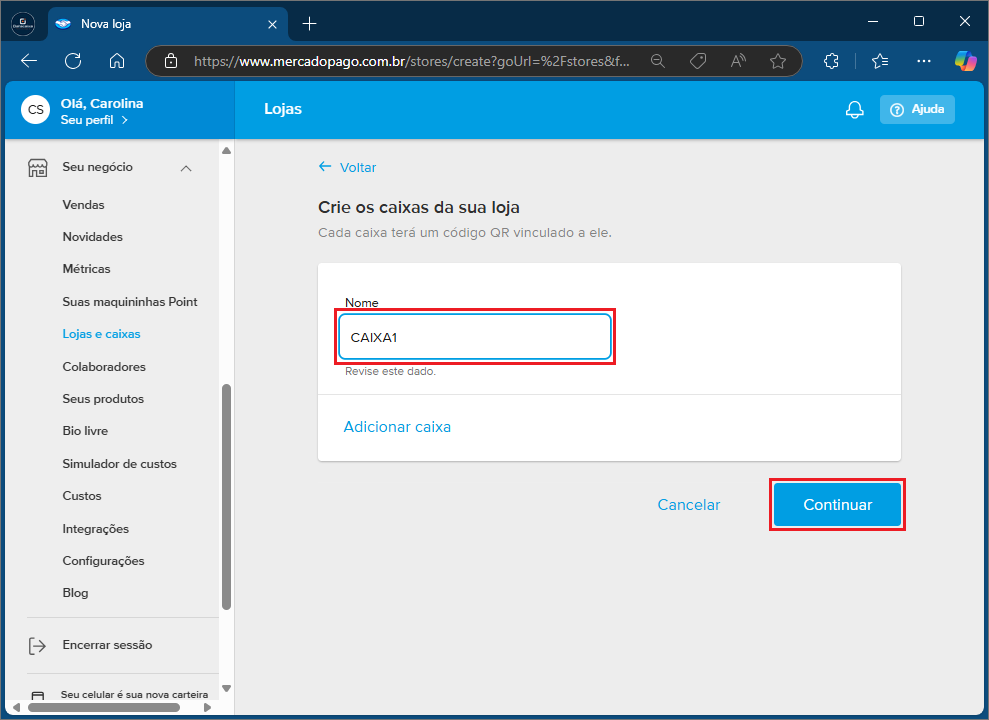Click the browser home icon
The image size is (989, 720).
coord(117,61)
